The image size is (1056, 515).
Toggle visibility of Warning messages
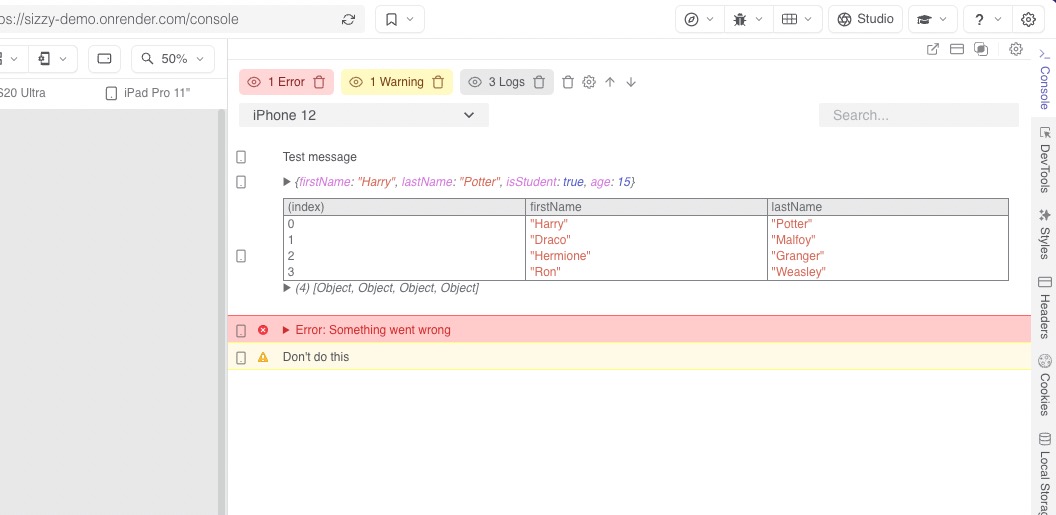point(356,82)
